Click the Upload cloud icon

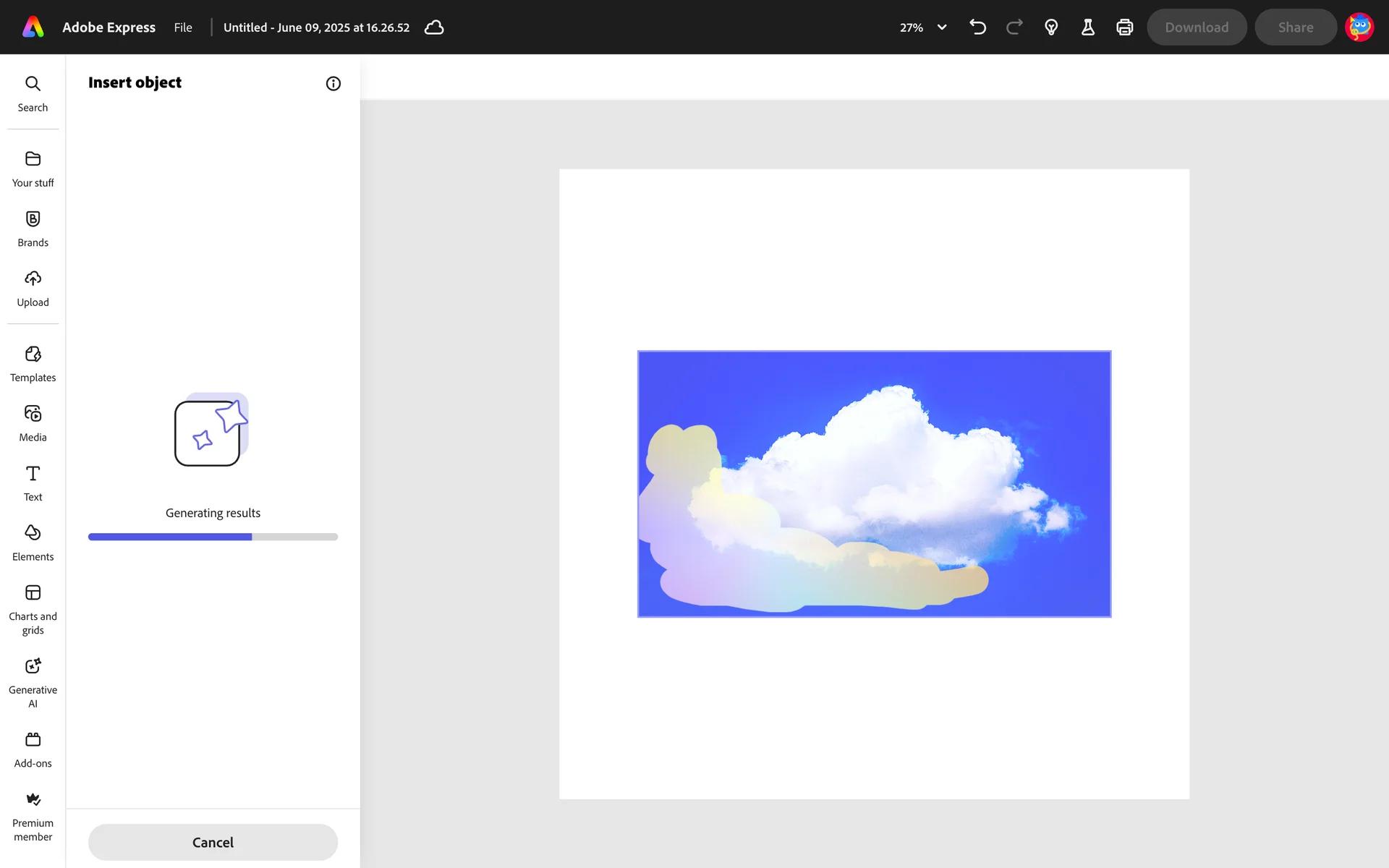pos(33,279)
